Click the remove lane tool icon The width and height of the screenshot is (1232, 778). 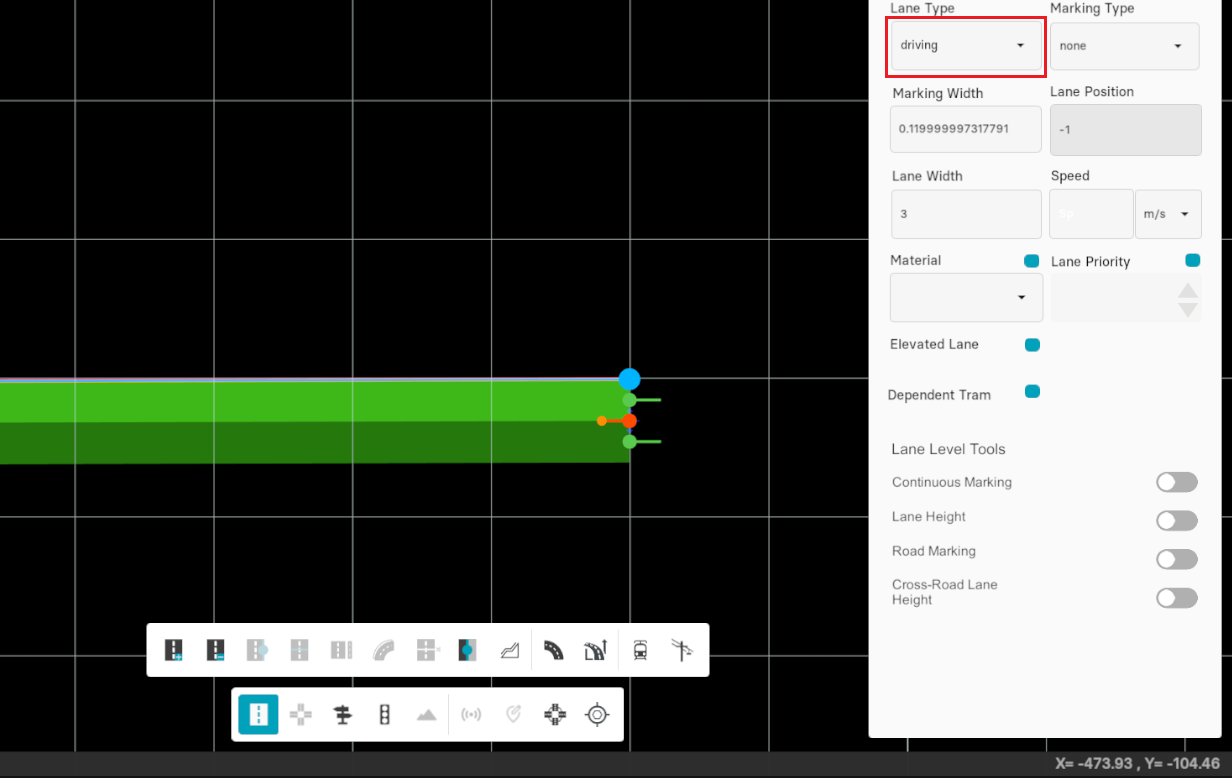(215, 650)
